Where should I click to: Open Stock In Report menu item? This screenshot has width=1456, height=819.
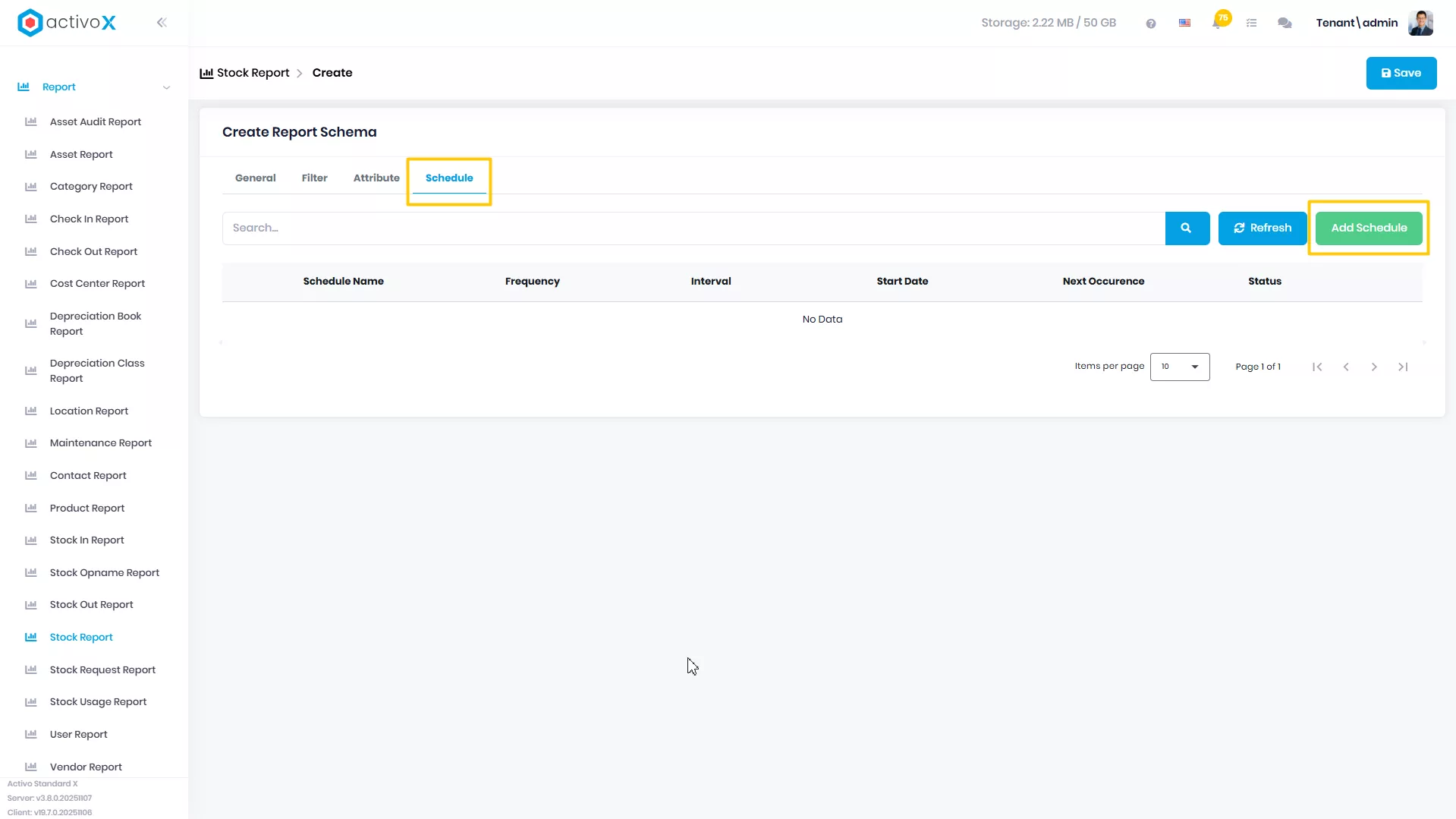87,540
